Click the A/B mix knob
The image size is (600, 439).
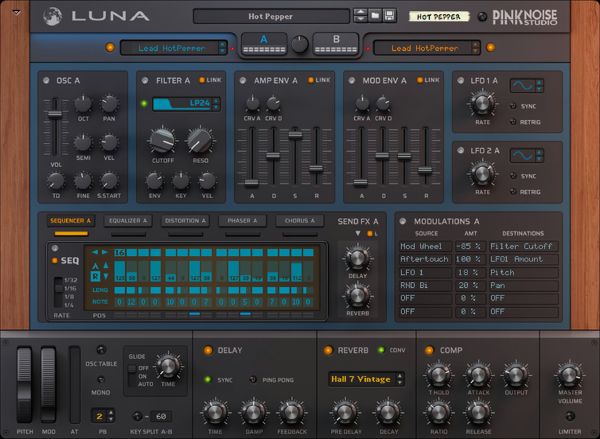pyautogui.click(x=300, y=44)
